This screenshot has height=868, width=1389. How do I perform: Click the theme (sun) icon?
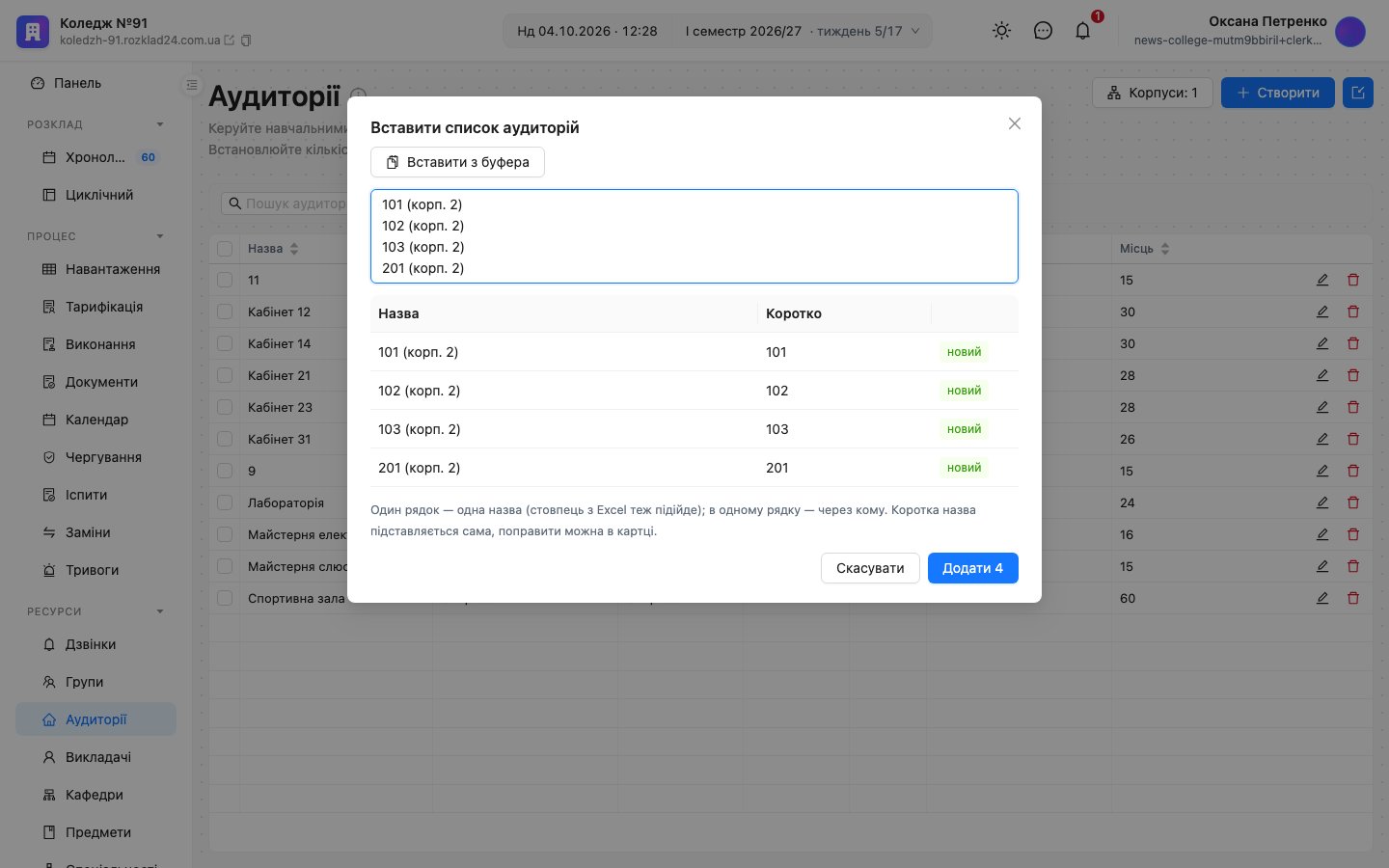[x=1002, y=31]
